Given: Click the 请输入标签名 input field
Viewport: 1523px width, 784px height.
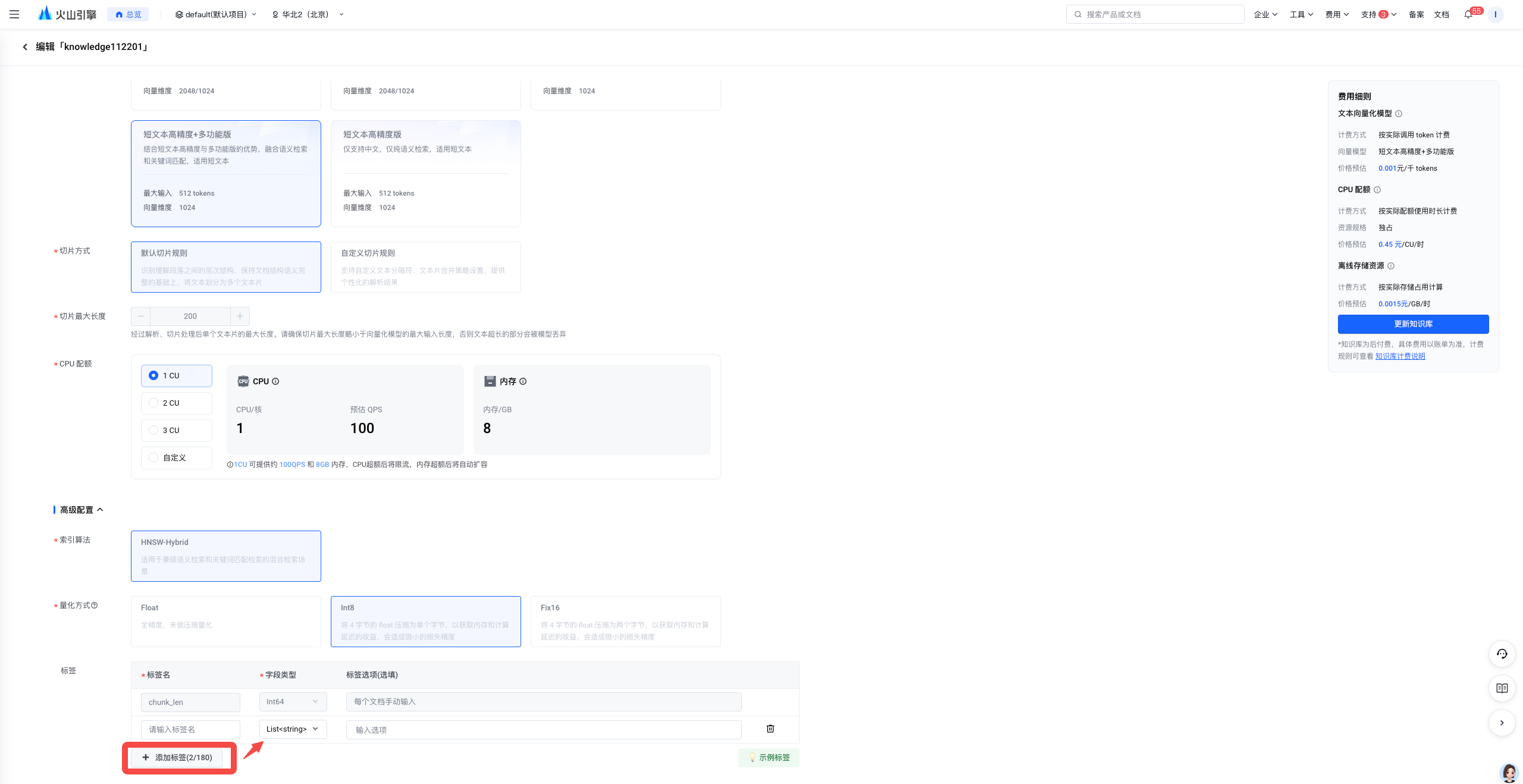Looking at the screenshot, I should [190, 730].
